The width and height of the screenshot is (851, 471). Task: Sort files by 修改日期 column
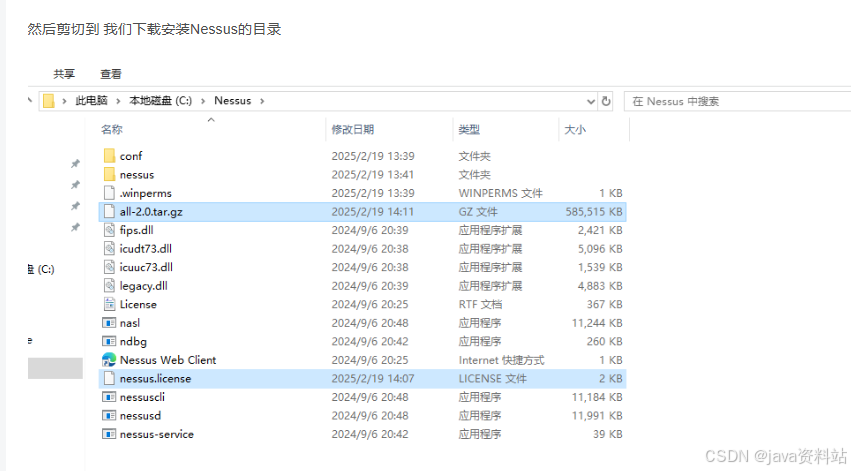pos(353,129)
